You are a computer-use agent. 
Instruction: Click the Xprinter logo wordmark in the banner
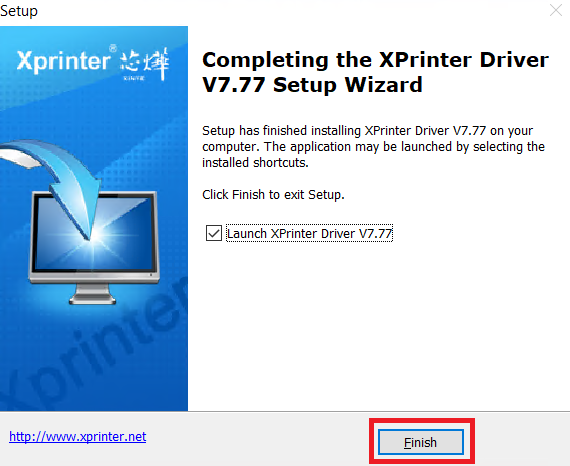(x=63, y=61)
